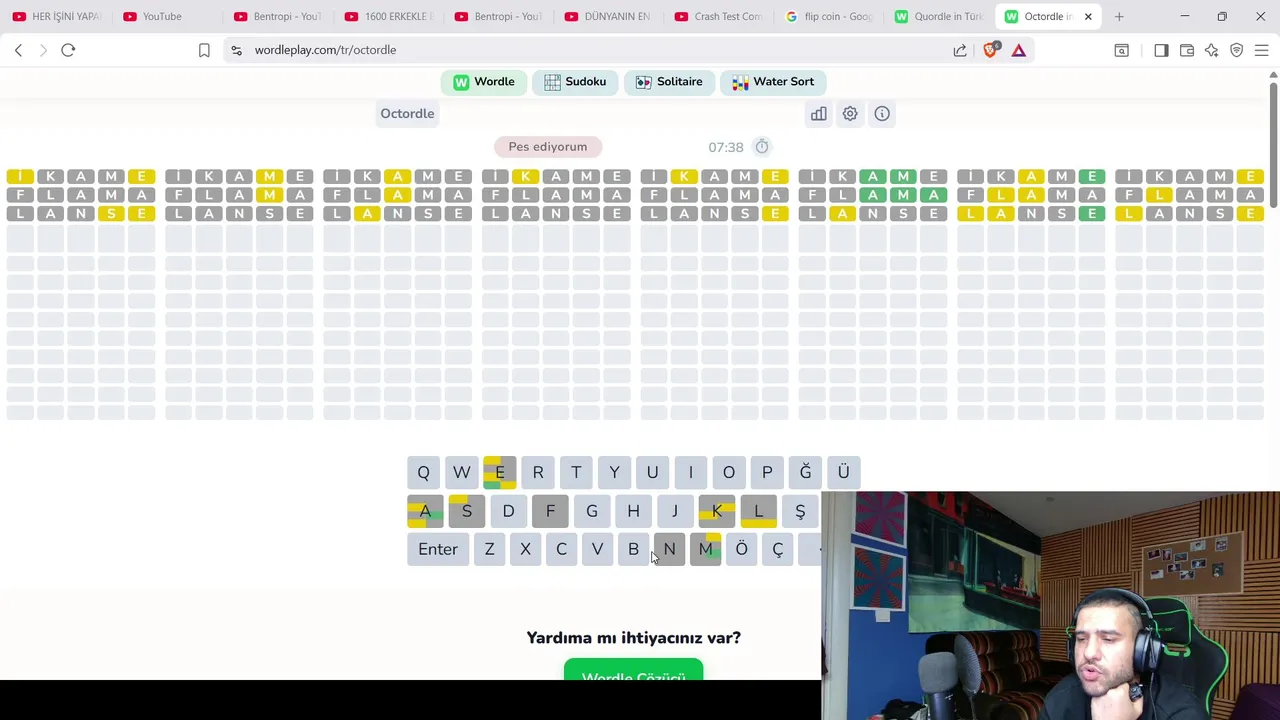Screen dimensions: 1280x720
Task: Tap the H key on virtual keyboard
Action: [633, 511]
